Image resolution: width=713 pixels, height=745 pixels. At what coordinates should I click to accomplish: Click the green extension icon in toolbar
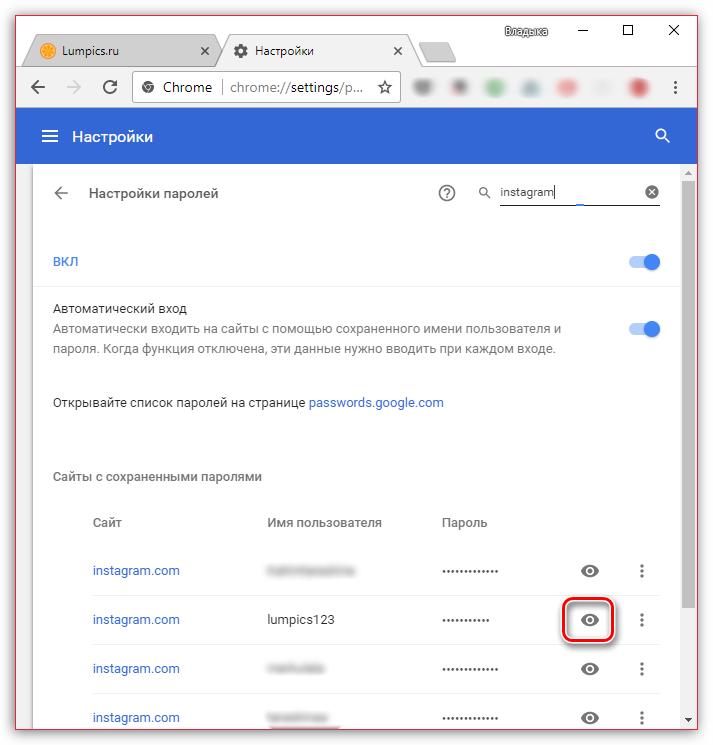point(494,87)
